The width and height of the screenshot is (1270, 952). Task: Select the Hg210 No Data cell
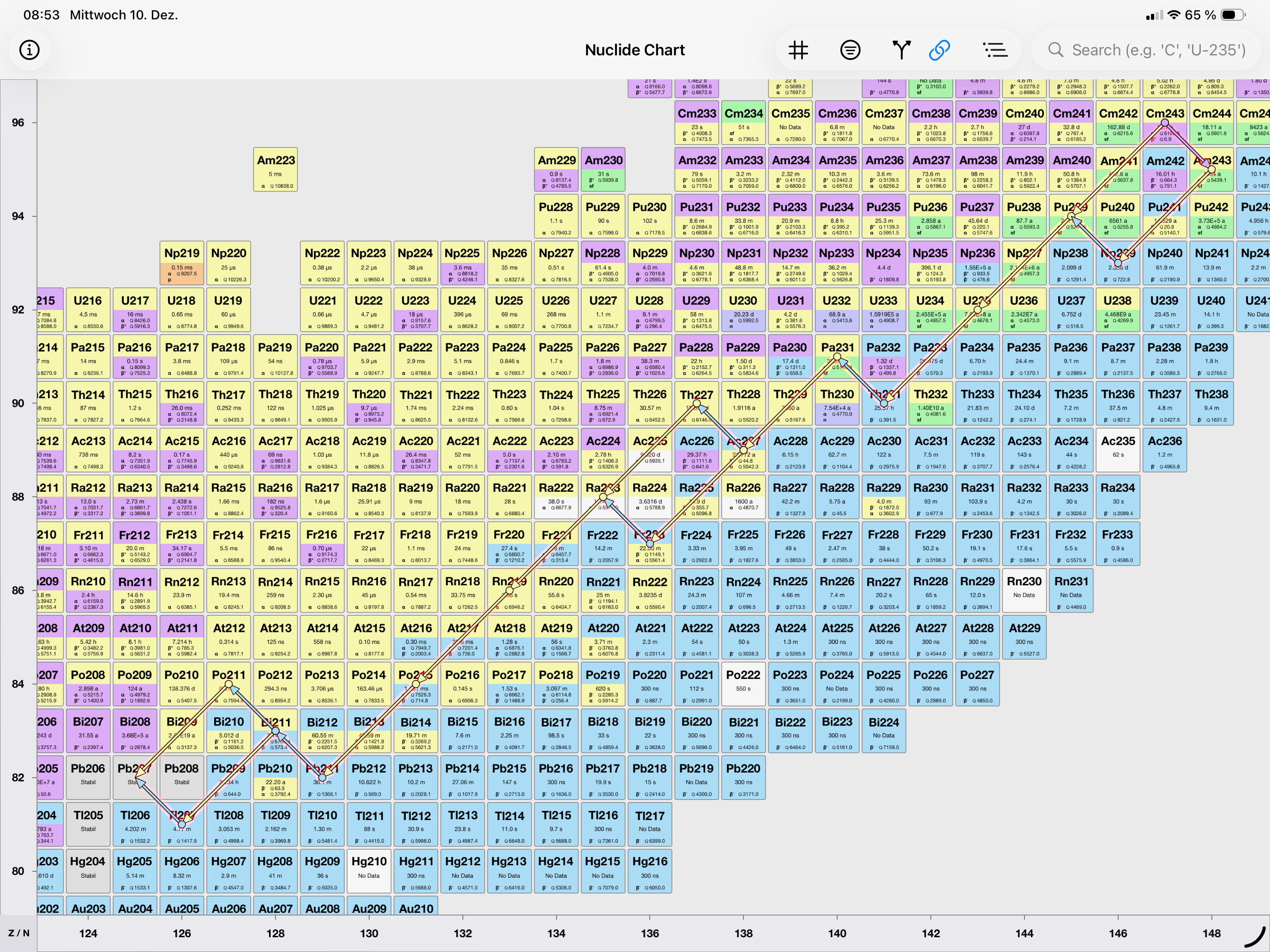[369, 871]
